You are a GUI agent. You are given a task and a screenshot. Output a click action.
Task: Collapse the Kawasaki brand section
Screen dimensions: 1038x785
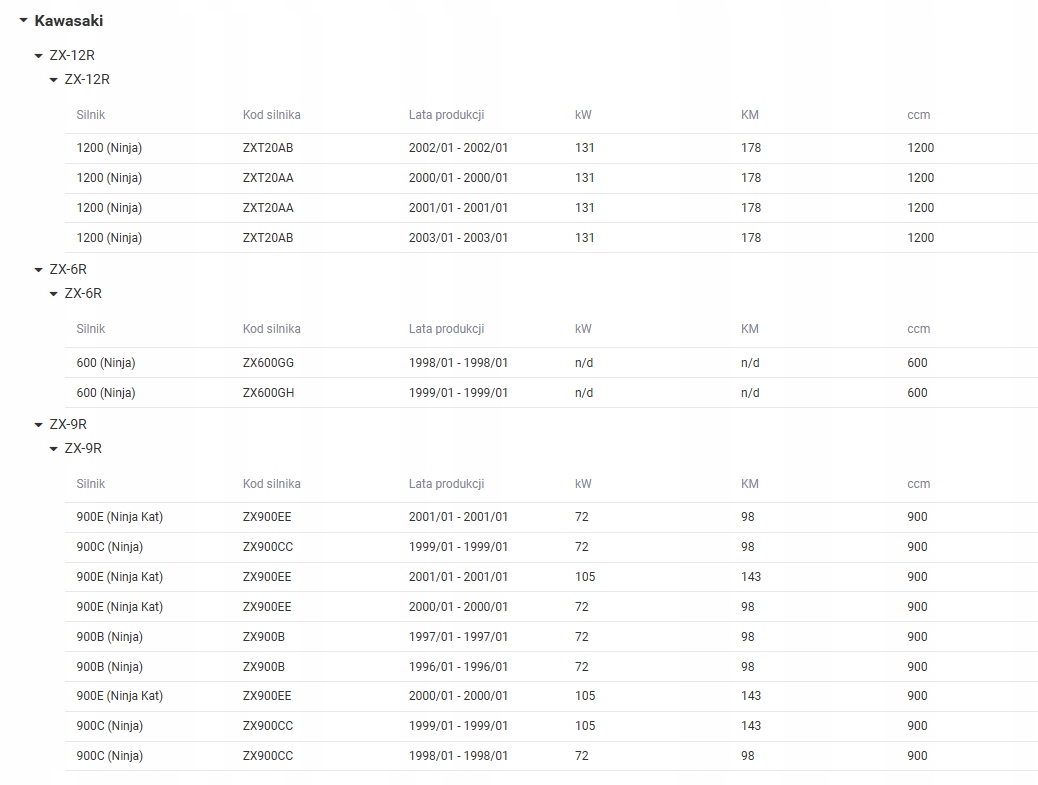(23, 21)
